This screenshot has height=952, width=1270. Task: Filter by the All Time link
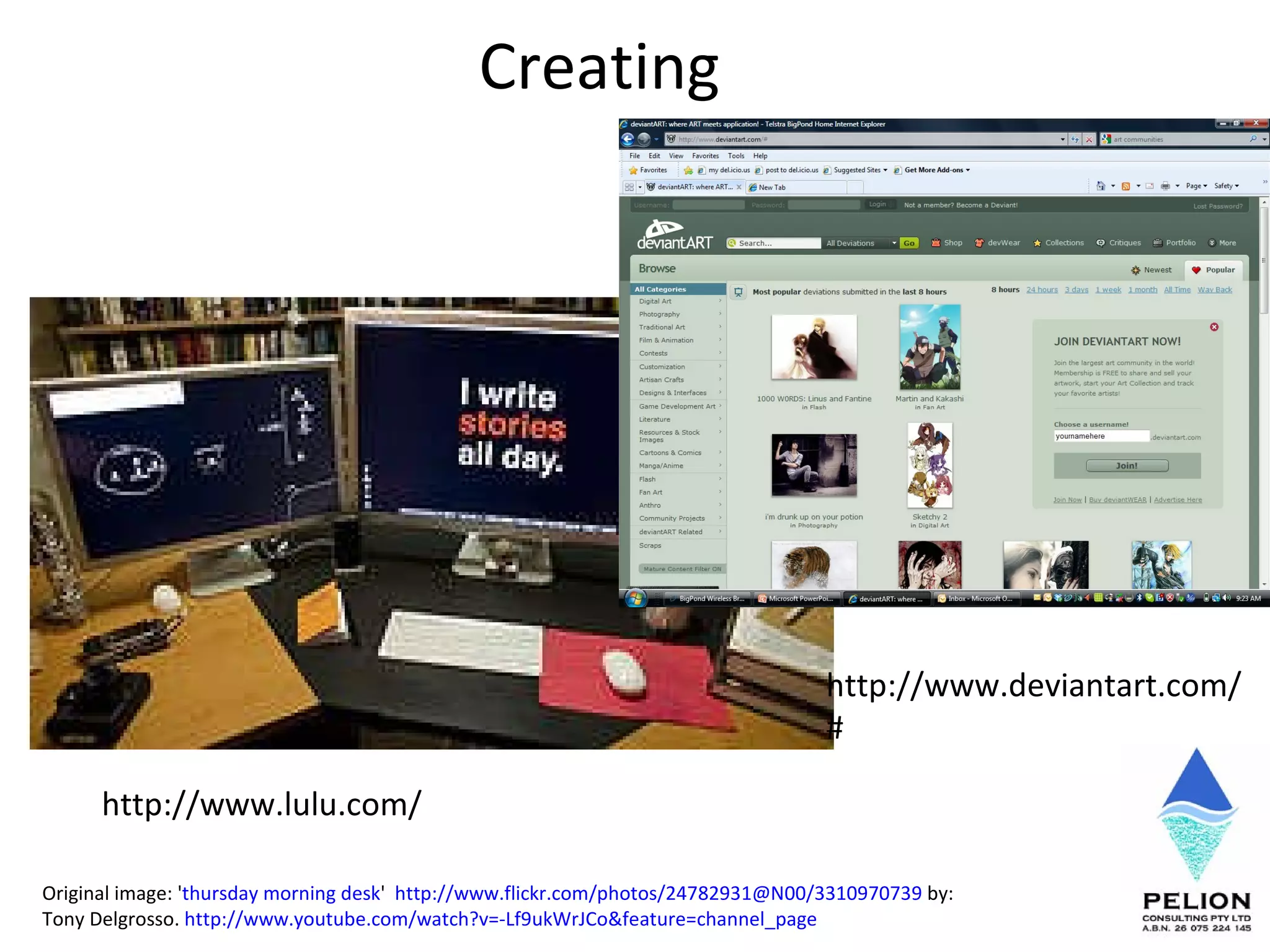tap(1177, 290)
